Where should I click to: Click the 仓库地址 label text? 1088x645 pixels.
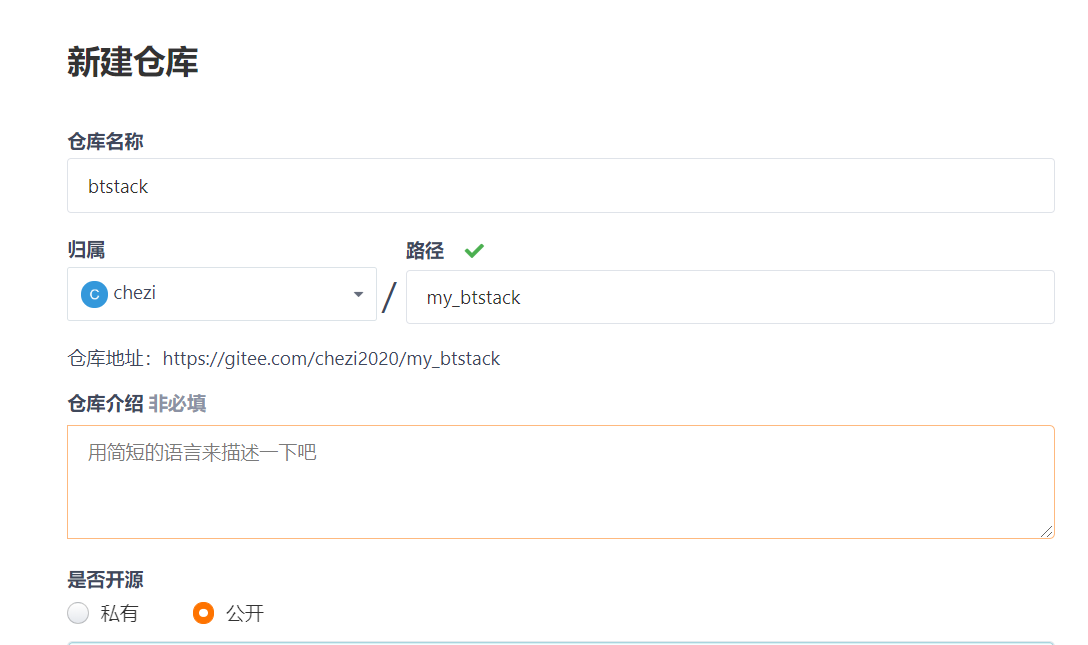[x=104, y=358]
